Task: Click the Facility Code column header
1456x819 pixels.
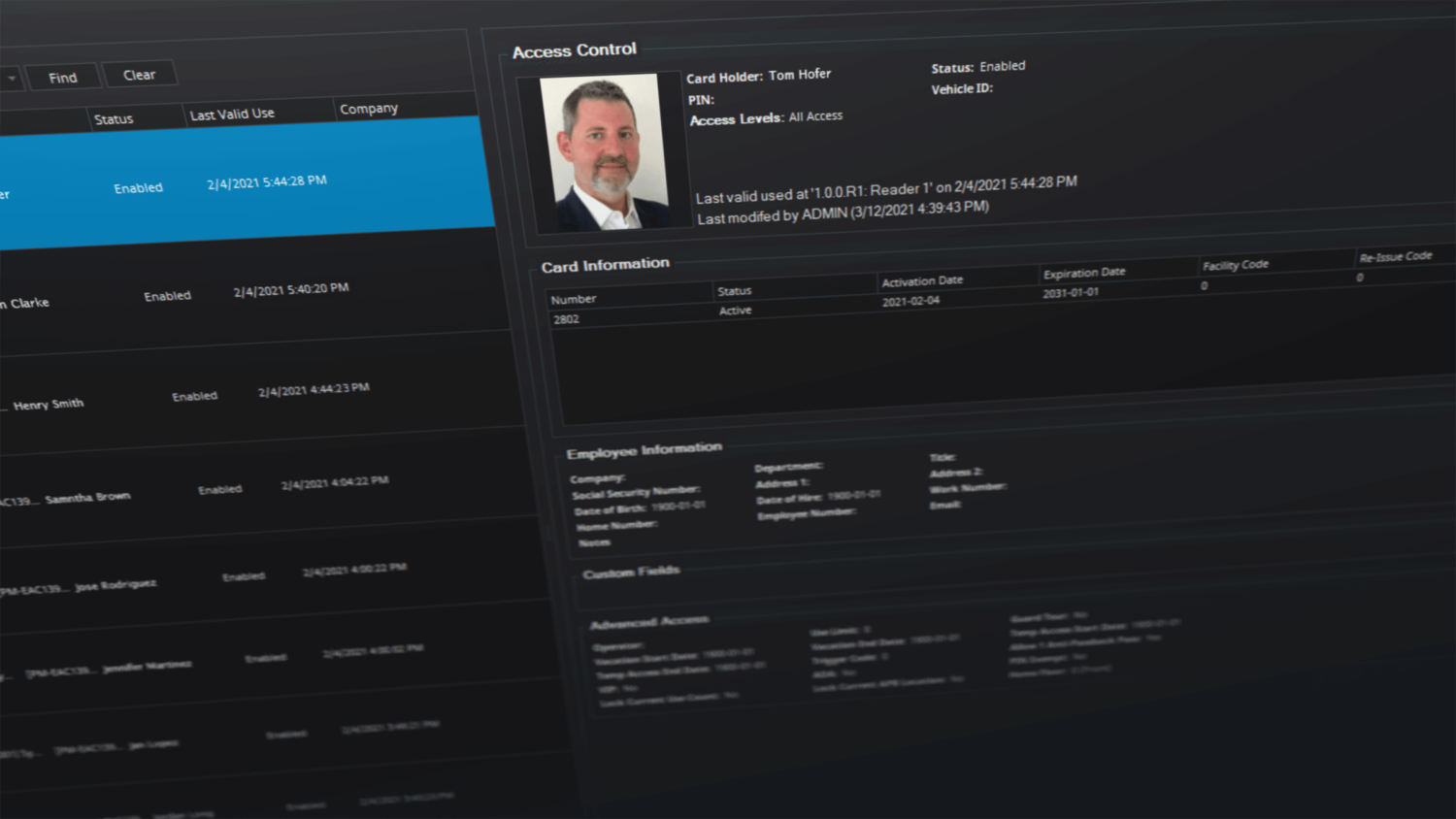Action: [x=1234, y=265]
